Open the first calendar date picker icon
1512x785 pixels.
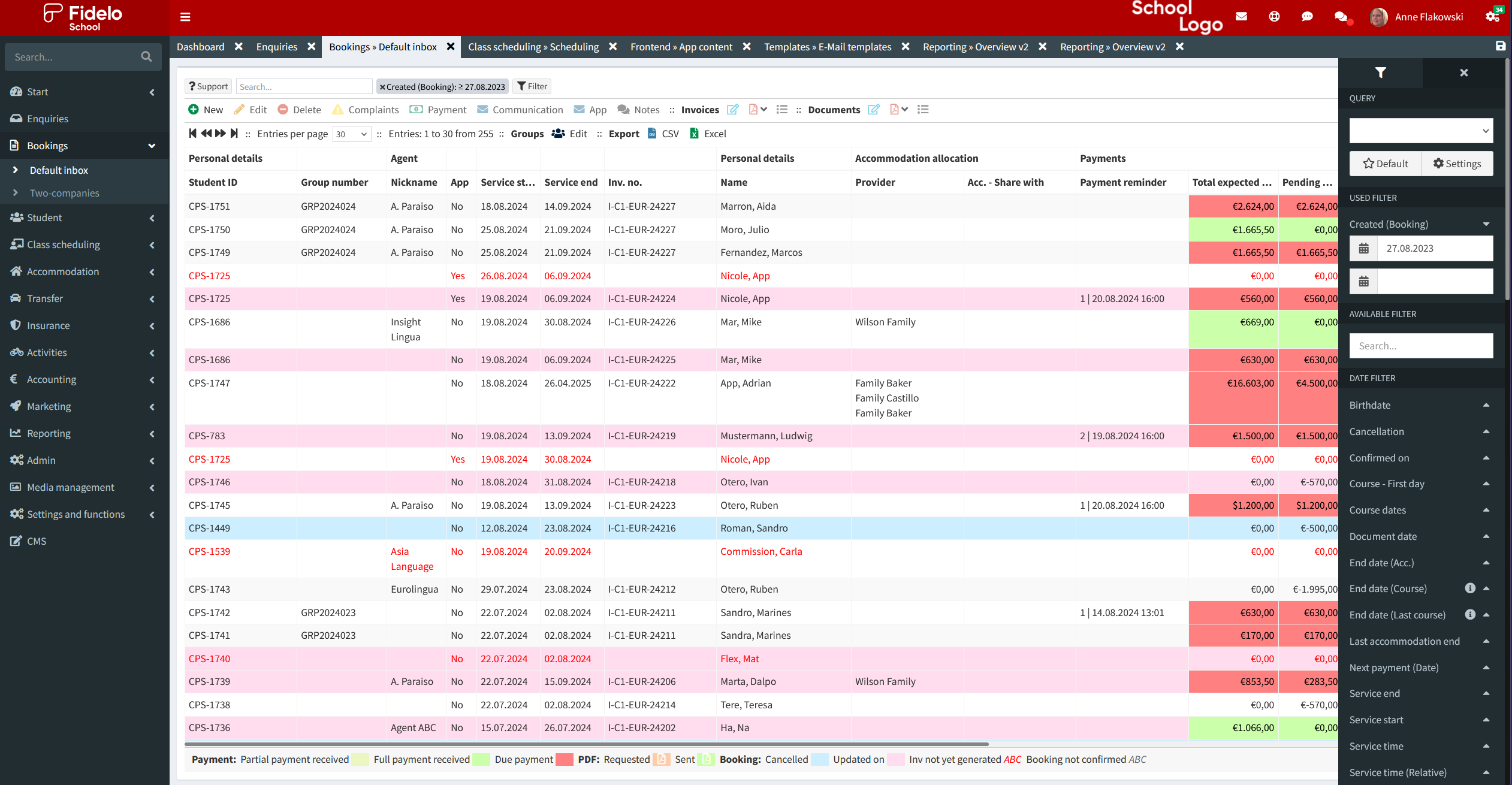[x=1363, y=249]
